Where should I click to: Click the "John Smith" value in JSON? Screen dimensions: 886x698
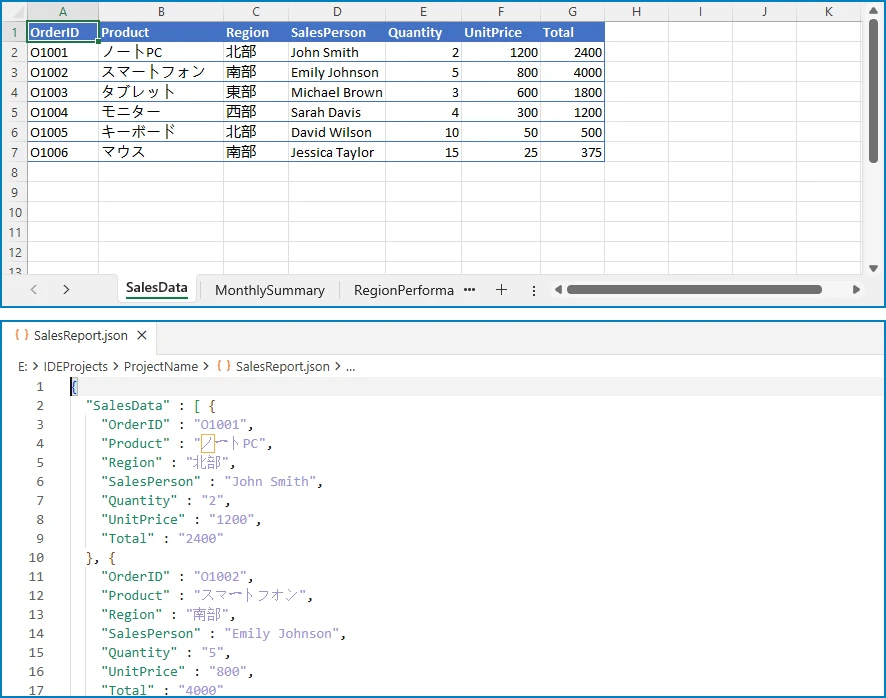[x=270, y=482]
